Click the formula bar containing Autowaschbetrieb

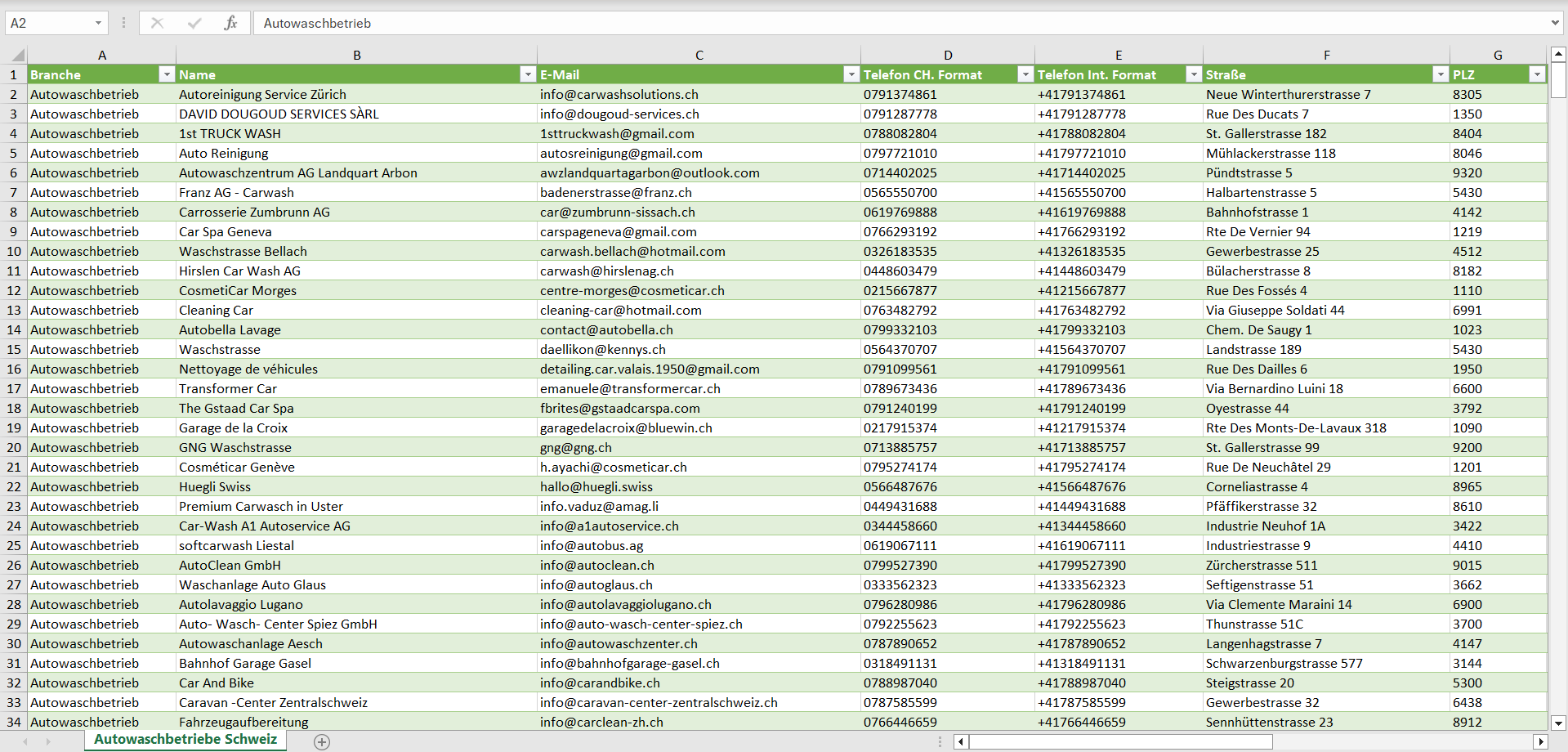pyautogui.click(x=899, y=23)
